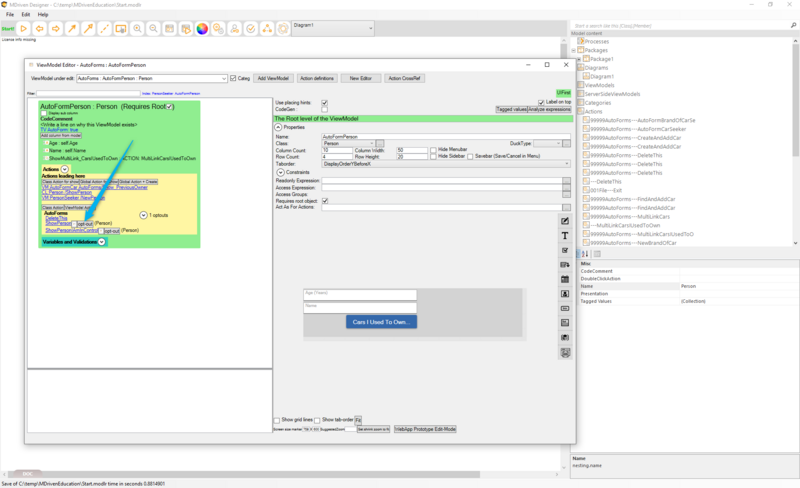The image size is (800, 488).
Task: Click the color wheel toolbar icon
Action: [202, 29]
